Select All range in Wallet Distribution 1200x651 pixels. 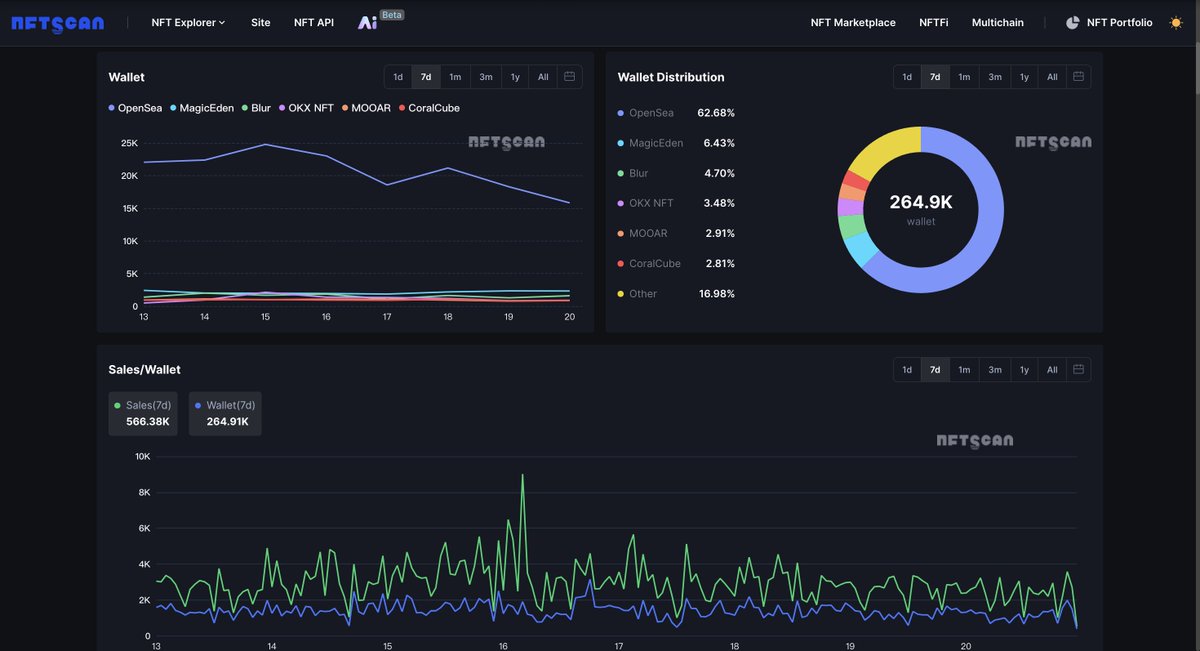(x=1052, y=77)
